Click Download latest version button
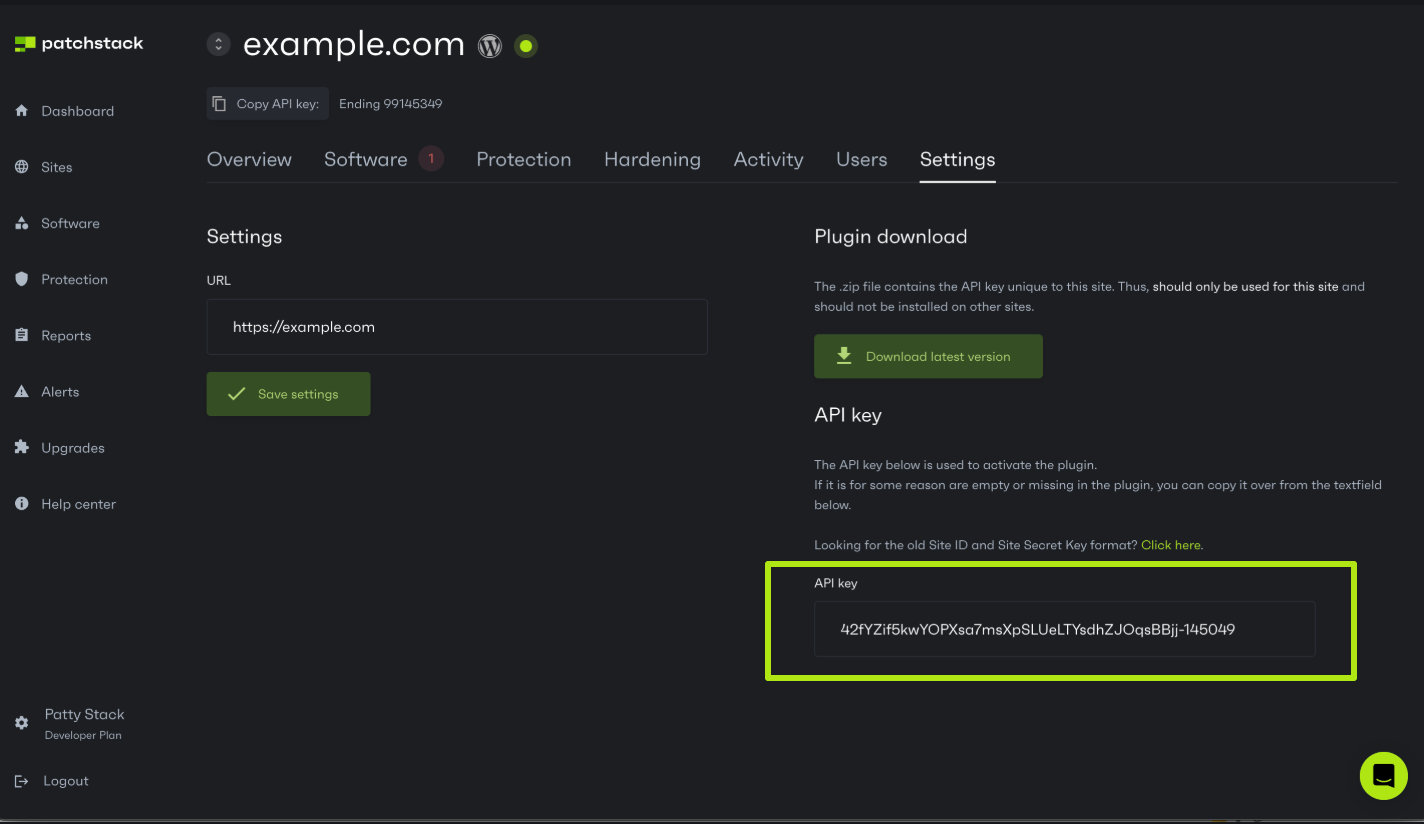Screen dimensions: 1424x824 pos(928,356)
